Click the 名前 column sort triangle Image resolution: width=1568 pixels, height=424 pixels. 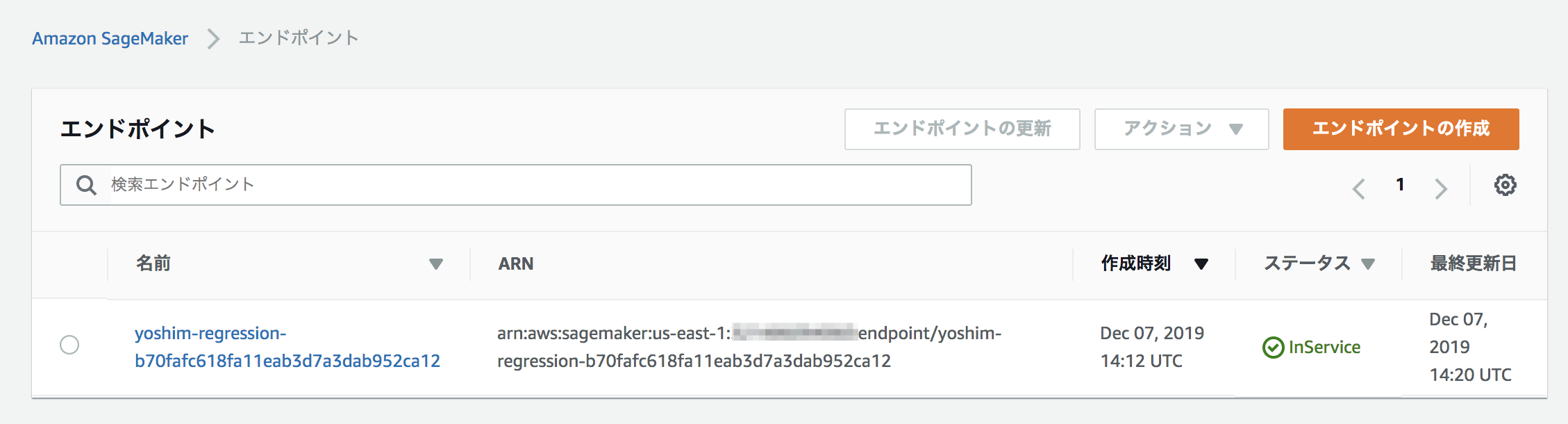[436, 264]
